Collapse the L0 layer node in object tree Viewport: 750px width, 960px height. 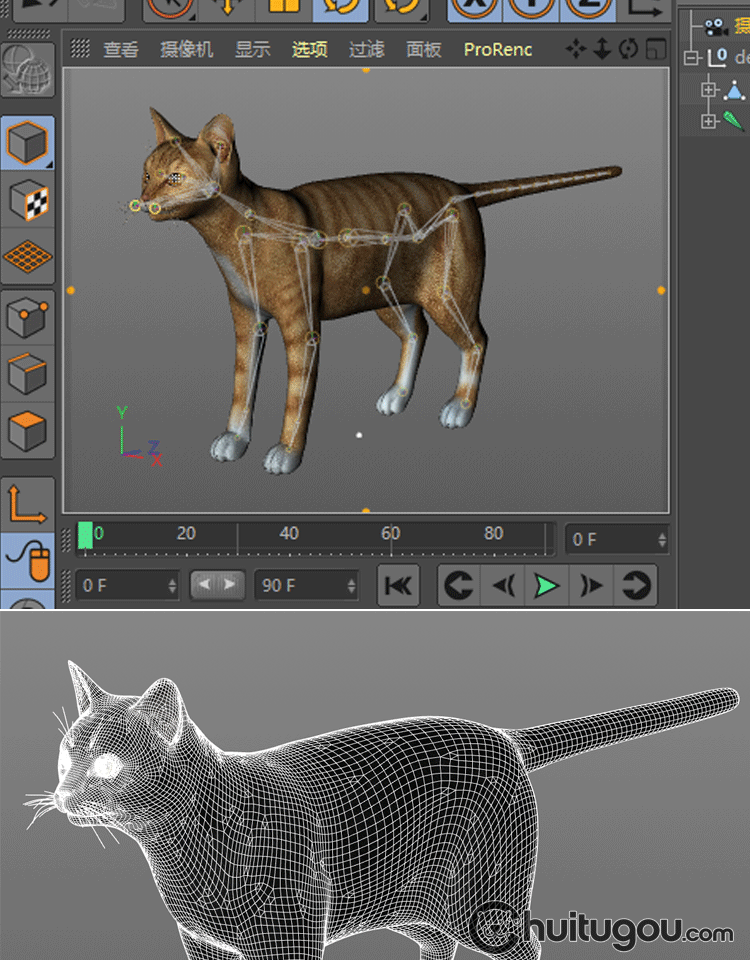click(x=690, y=58)
